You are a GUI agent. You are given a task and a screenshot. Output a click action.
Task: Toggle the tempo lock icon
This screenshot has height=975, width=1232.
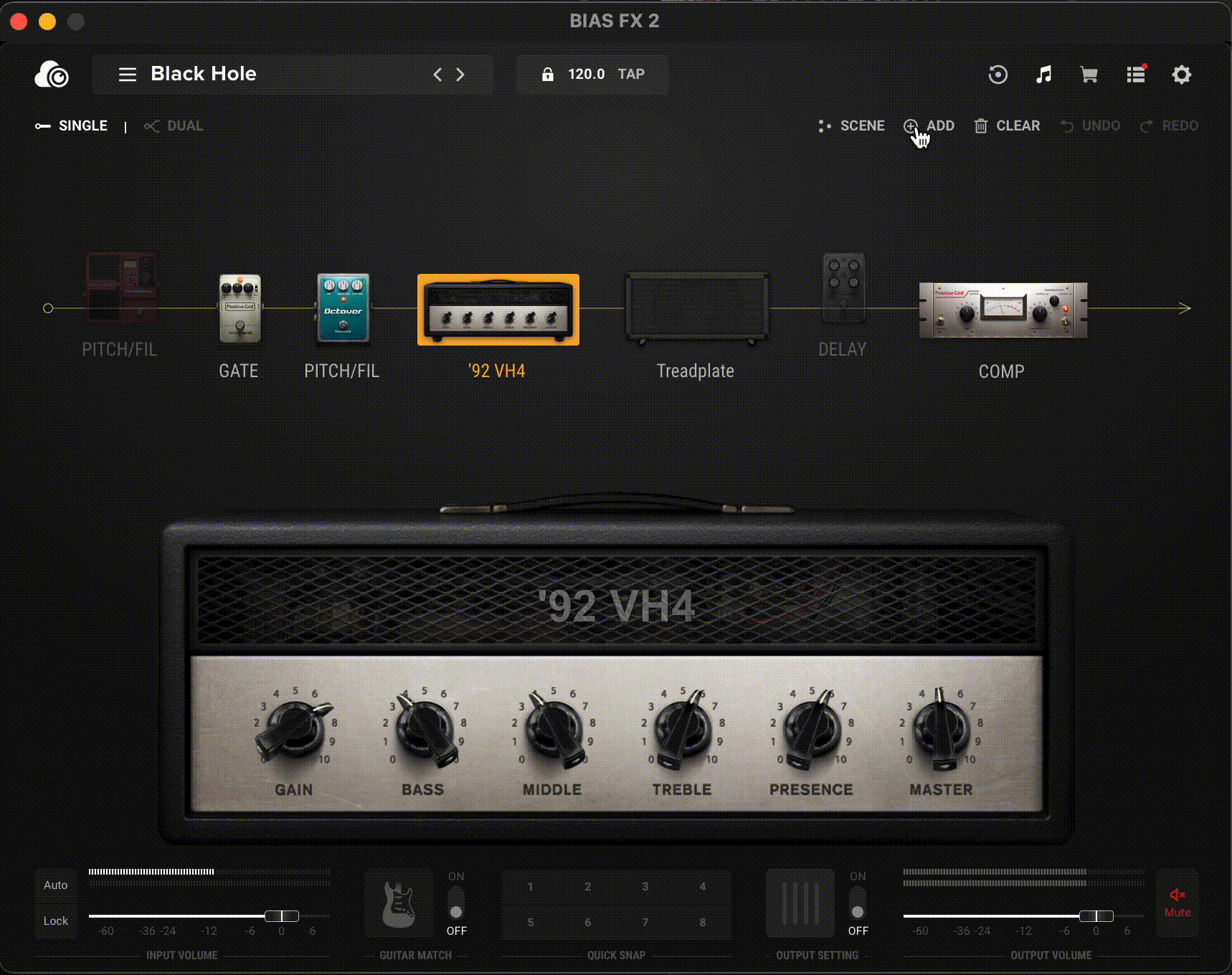(x=548, y=74)
